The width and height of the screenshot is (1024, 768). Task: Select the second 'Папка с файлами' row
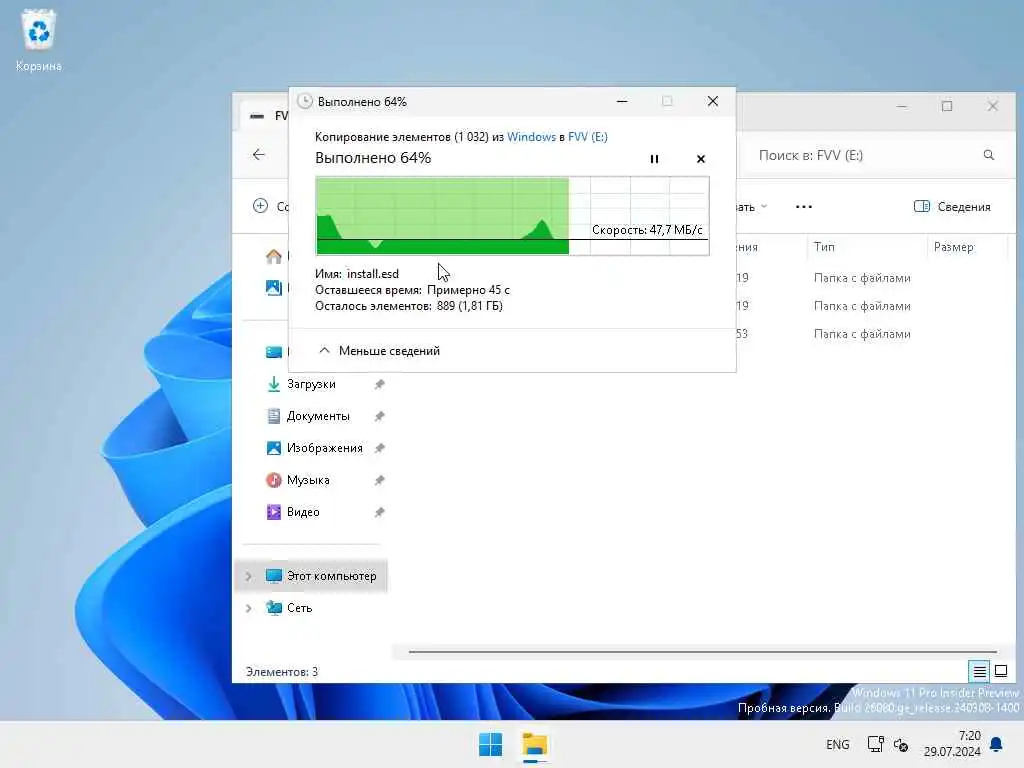click(862, 306)
